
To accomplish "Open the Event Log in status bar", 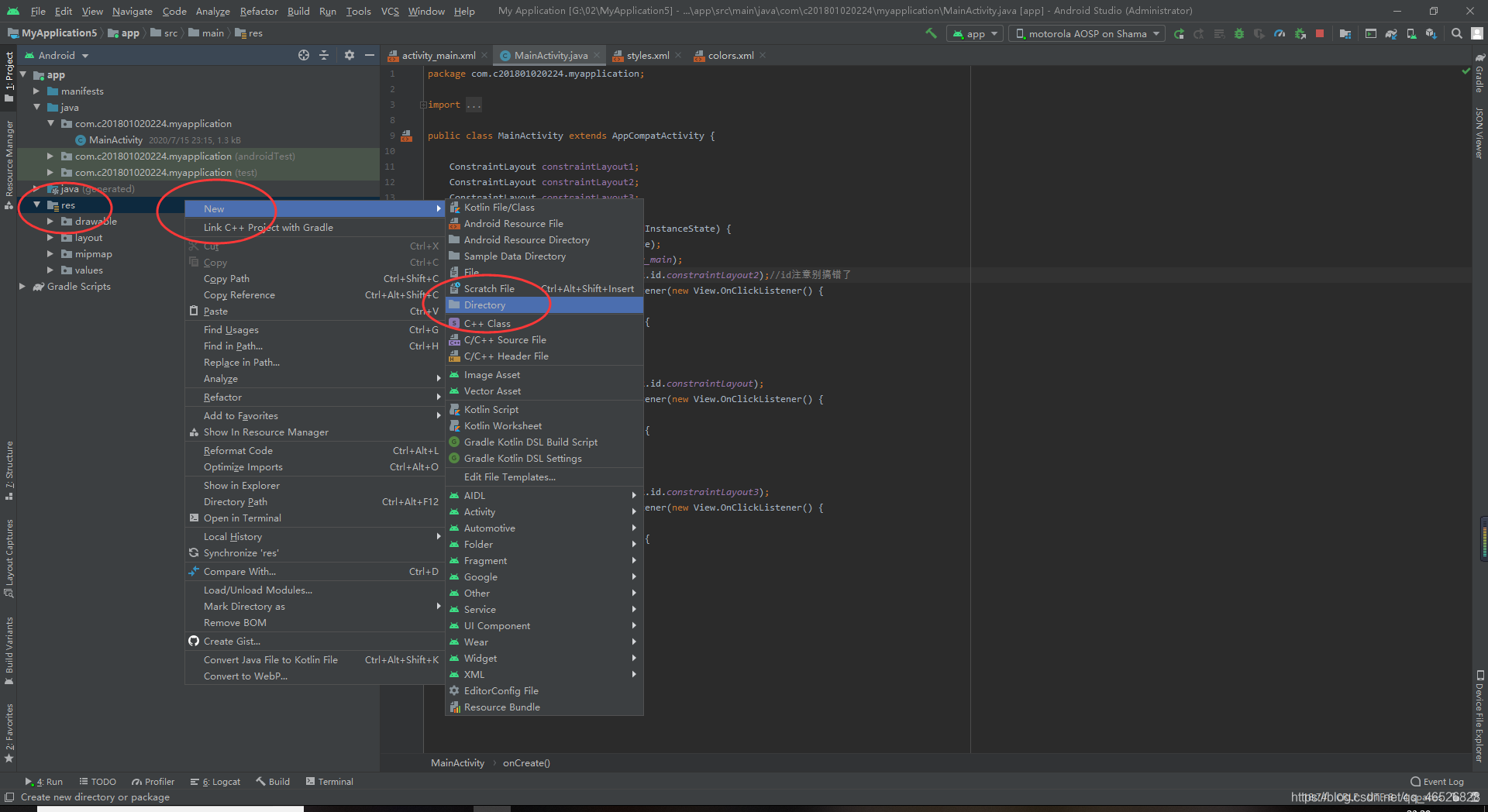I will [x=1438, y=782].
